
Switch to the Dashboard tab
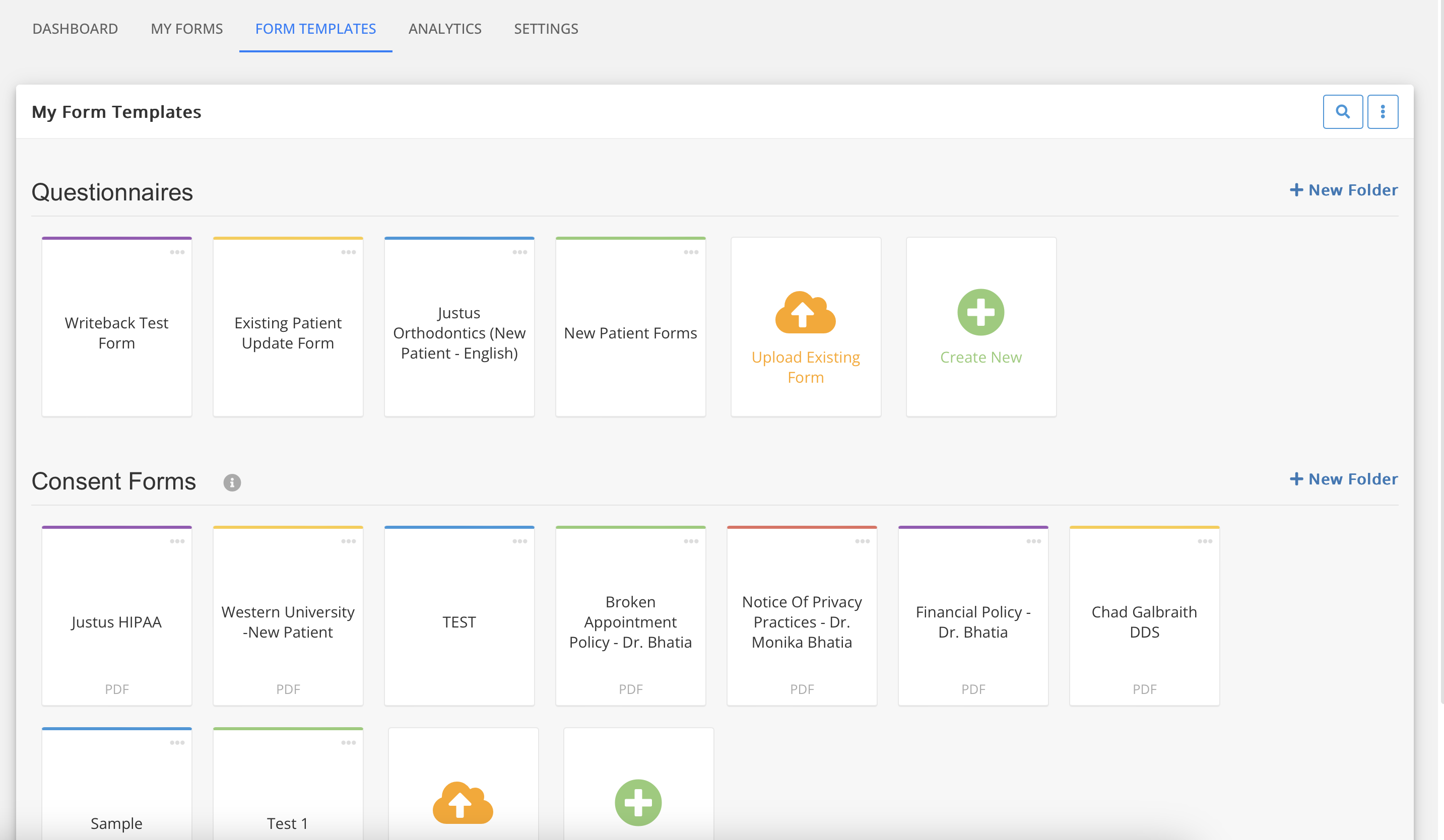(75, 28)
